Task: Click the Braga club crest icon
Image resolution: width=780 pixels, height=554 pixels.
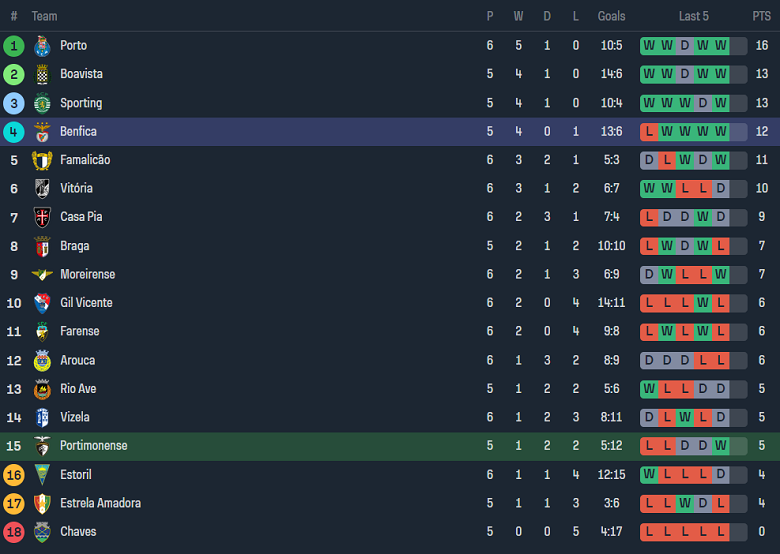Action: [42, 246]
